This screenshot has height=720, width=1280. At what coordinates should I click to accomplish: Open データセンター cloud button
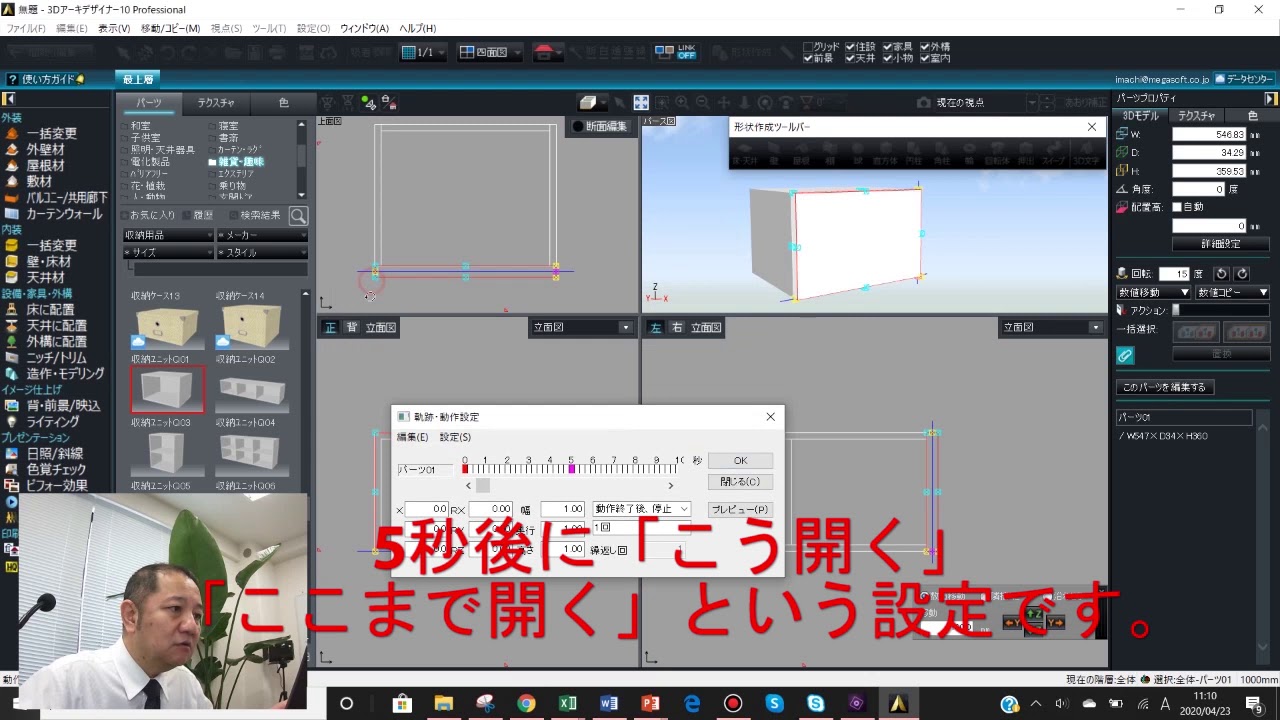click(x=1244, y=79)
